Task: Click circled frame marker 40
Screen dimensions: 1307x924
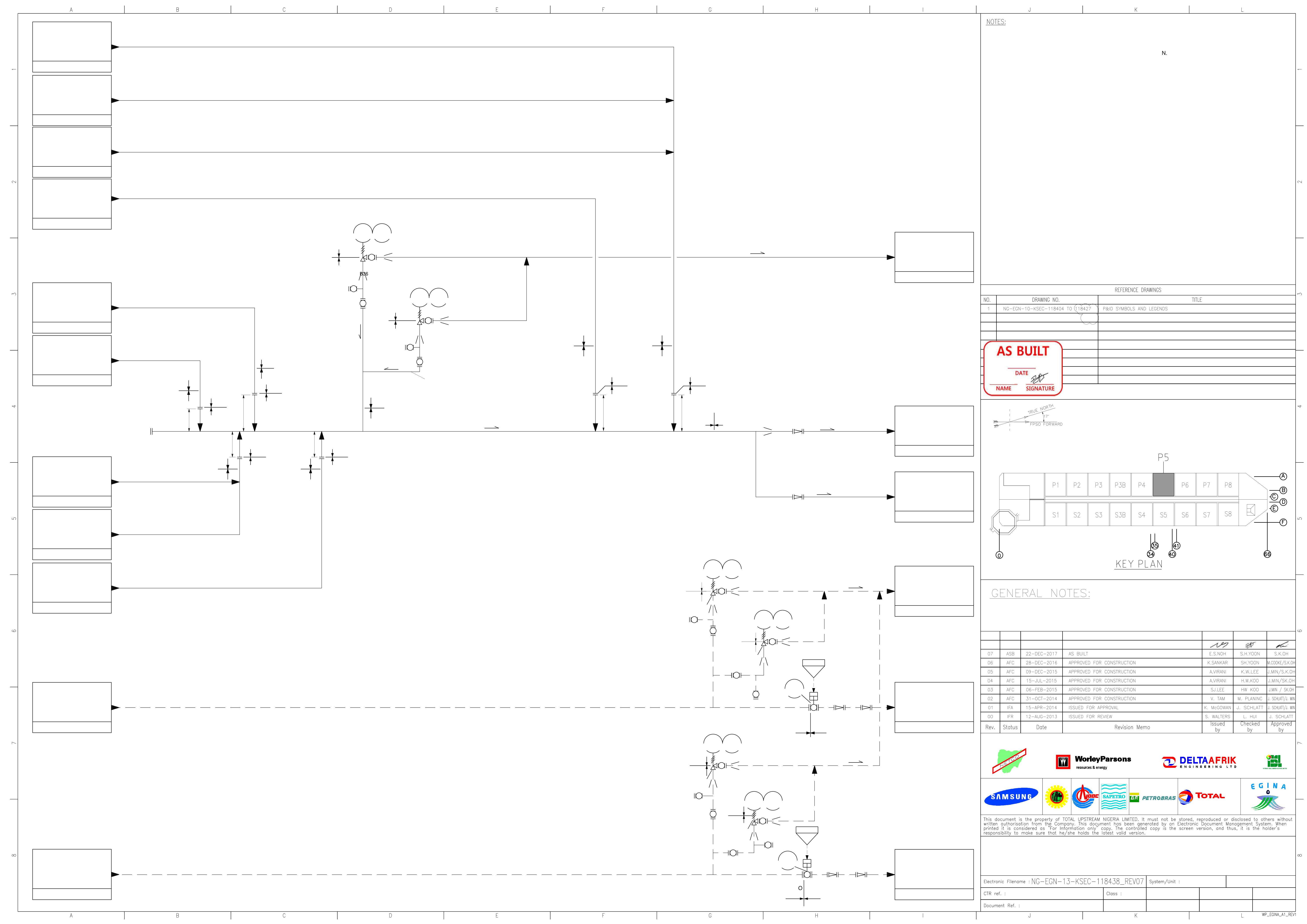Action: (1172, 554)
